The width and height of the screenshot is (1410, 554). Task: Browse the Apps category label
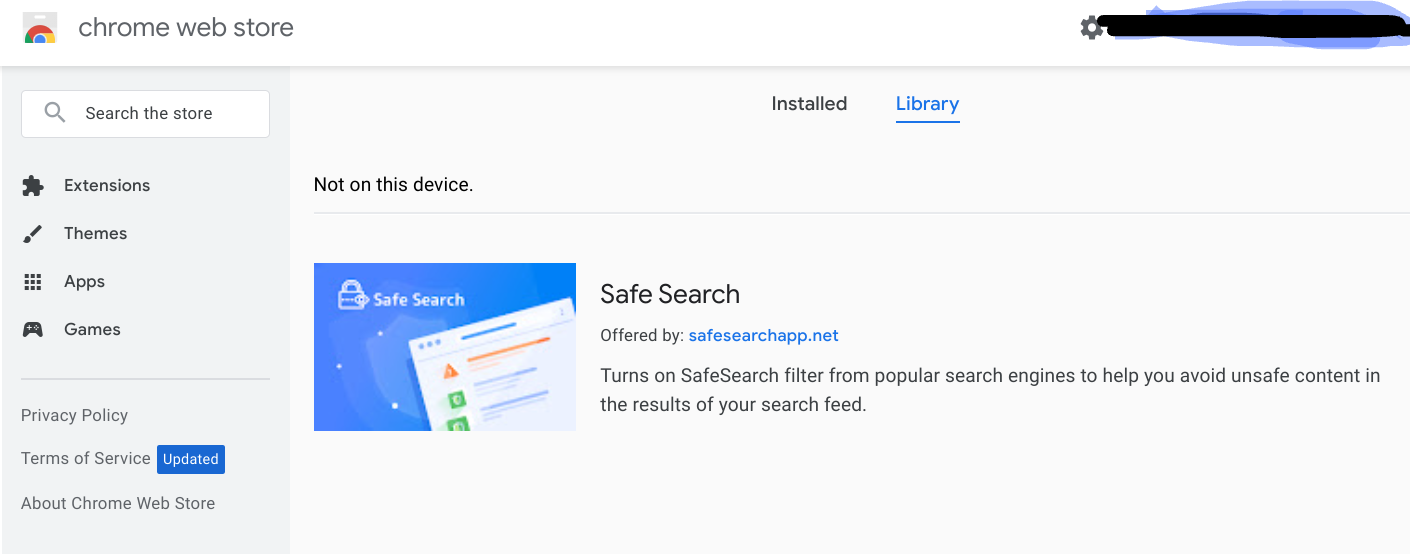click(85, 282)
